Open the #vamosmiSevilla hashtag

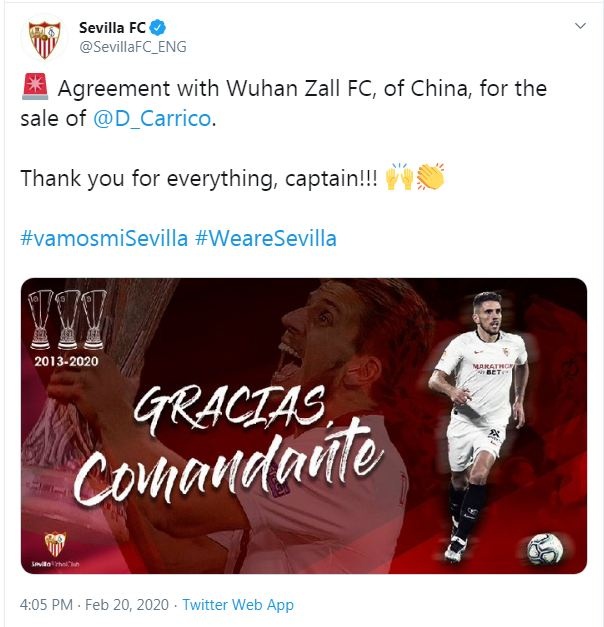pyautogui.click(x=104, y=238)
